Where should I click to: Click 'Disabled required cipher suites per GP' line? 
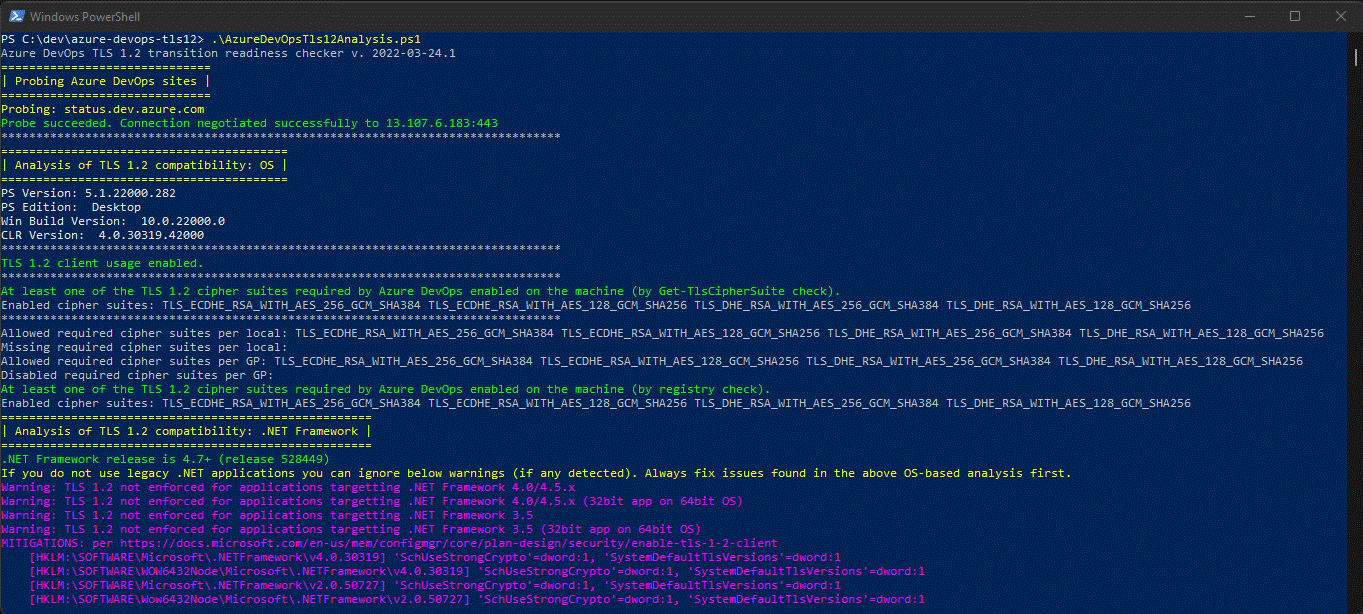tap(138, 375)
